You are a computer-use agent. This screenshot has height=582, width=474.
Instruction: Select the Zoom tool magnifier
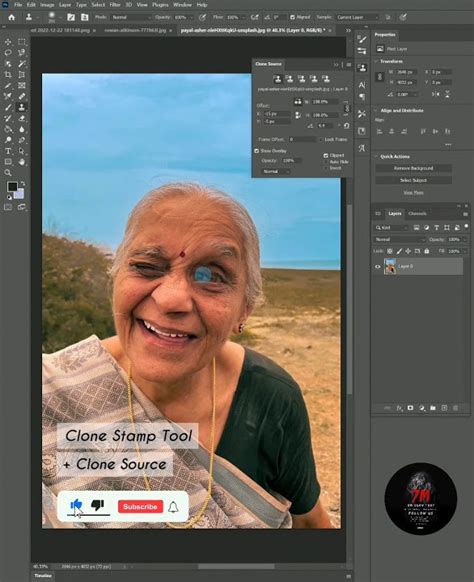pos(8,173)
